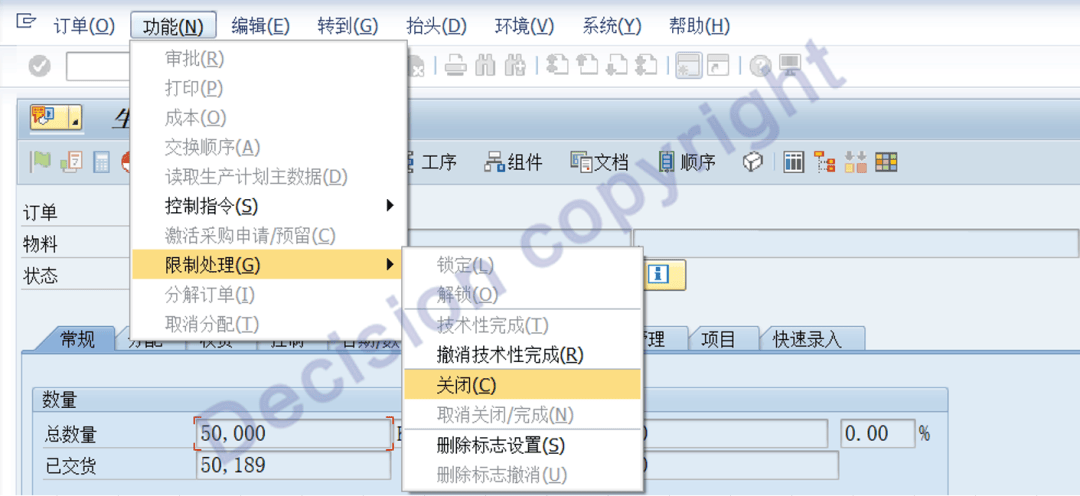This screenshot has width=1080, height=496.
Task: Click the status information 'i' button
Action: coord(657,275)
